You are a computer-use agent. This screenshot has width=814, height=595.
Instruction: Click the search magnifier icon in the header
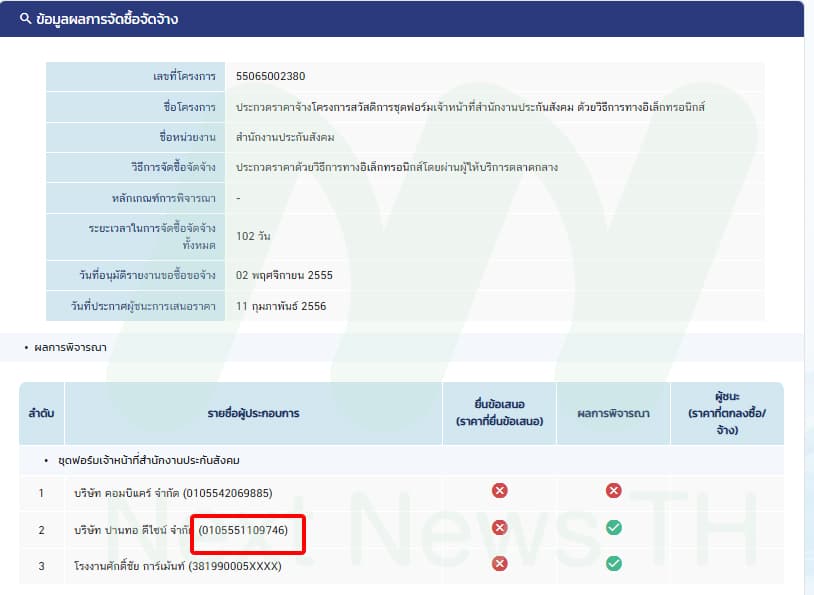(26, 19)
